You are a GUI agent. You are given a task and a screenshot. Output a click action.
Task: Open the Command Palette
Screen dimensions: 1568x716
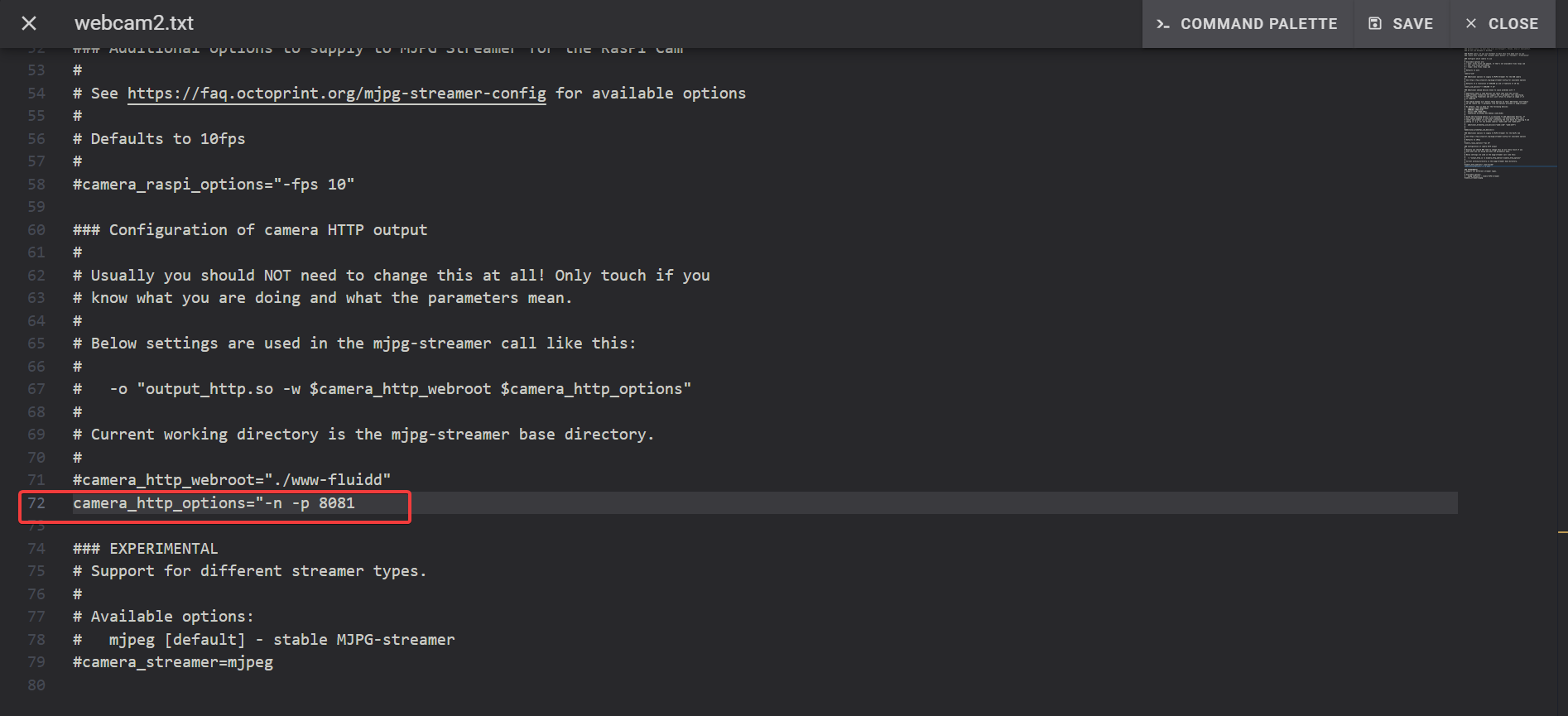tap(1248, 24)
